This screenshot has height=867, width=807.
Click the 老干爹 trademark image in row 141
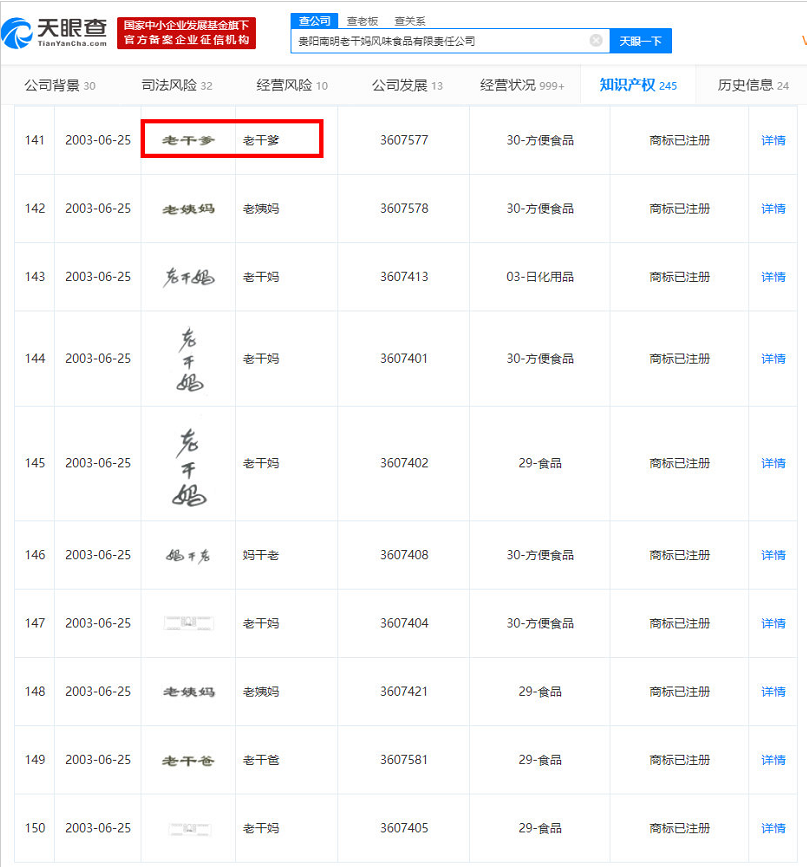[188, 141]
